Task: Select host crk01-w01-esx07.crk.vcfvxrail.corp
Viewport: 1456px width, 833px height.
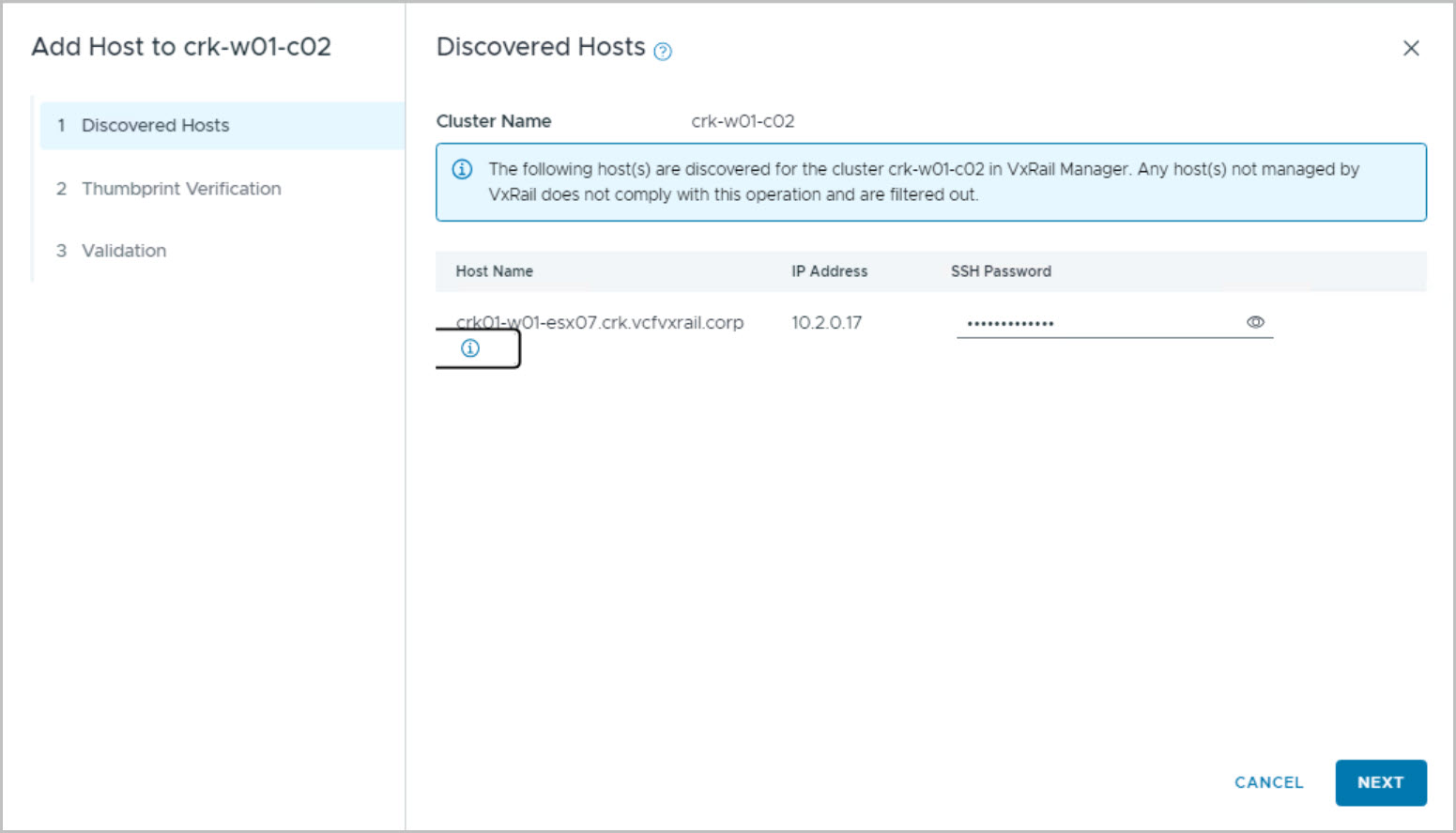Action: pos(600,322)
